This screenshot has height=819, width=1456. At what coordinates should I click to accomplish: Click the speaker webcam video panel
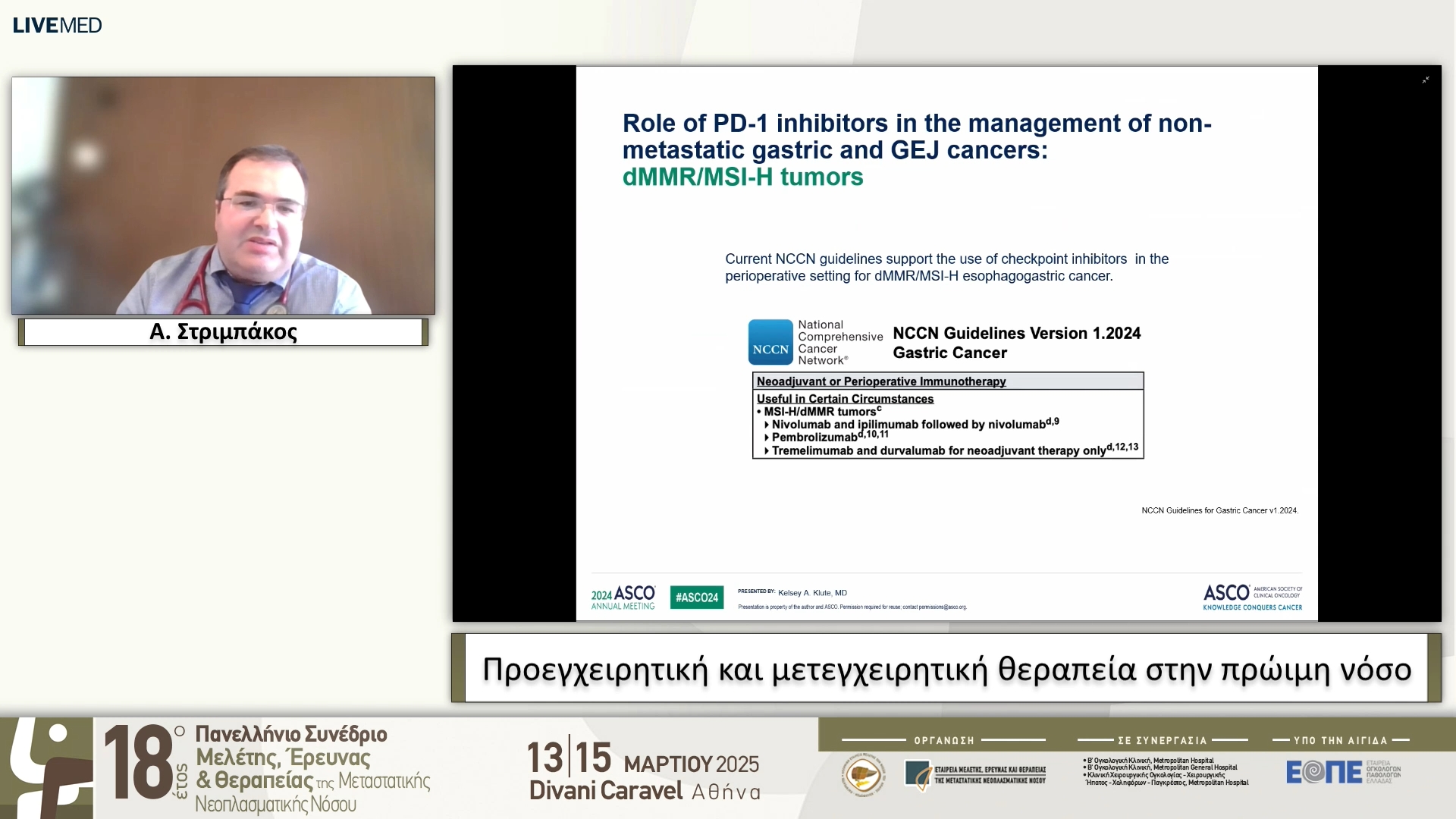coord(223,196)
